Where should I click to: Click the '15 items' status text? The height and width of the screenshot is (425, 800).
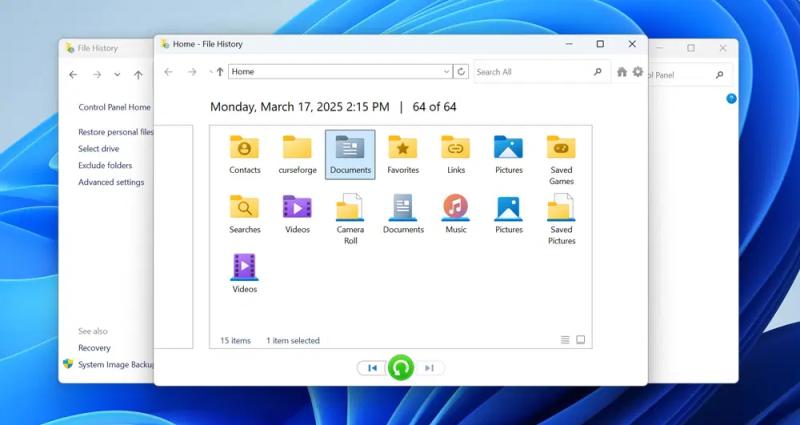click(235, 340)
